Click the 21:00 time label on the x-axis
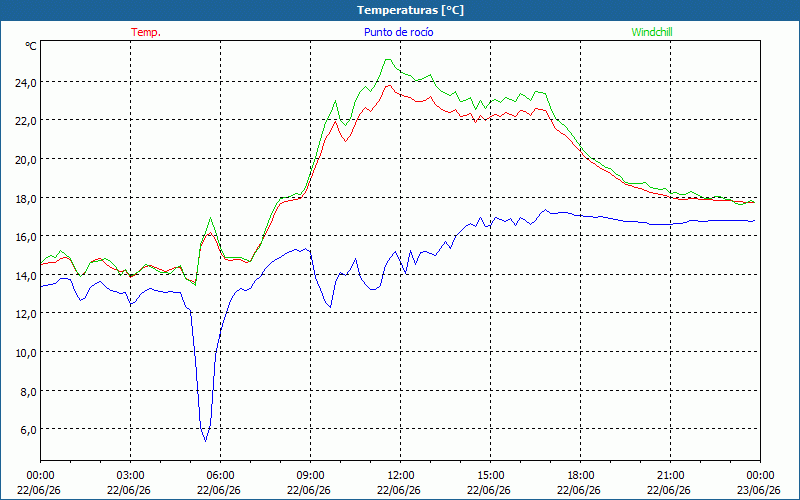800x500 pixels. [670, 475]
